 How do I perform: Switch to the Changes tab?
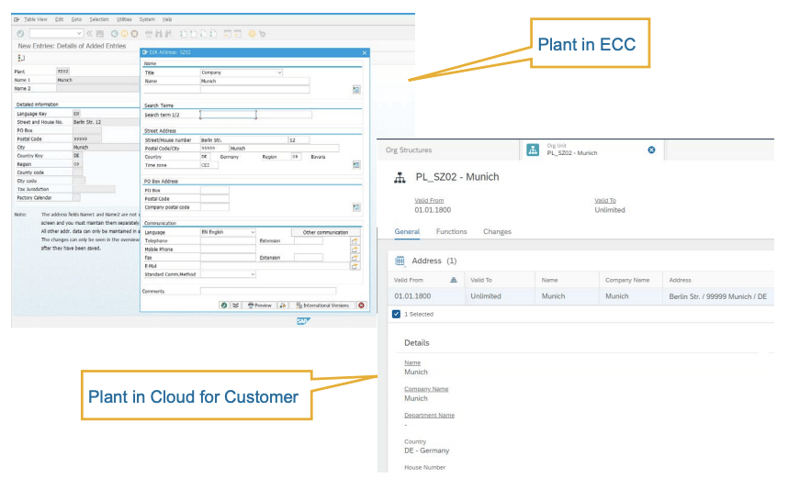point(497,231)
